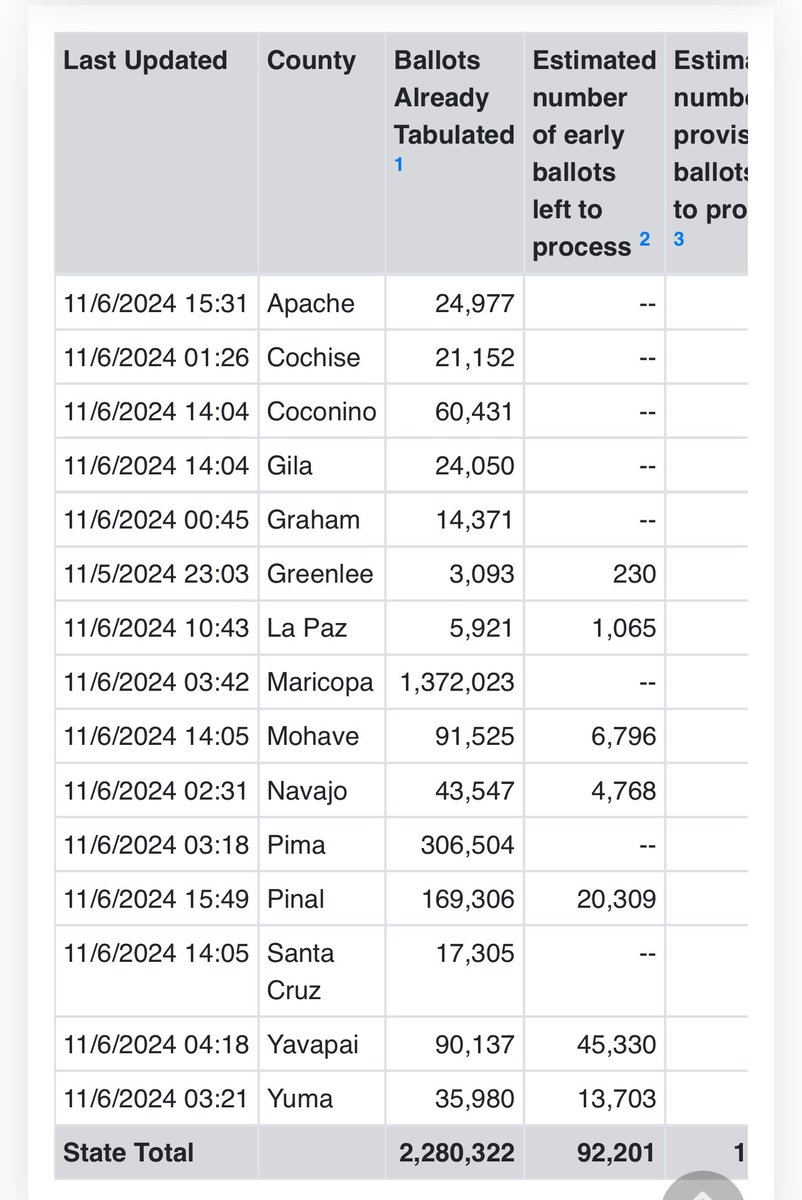Select the Santa Cruz county cell

click(300, 971)
